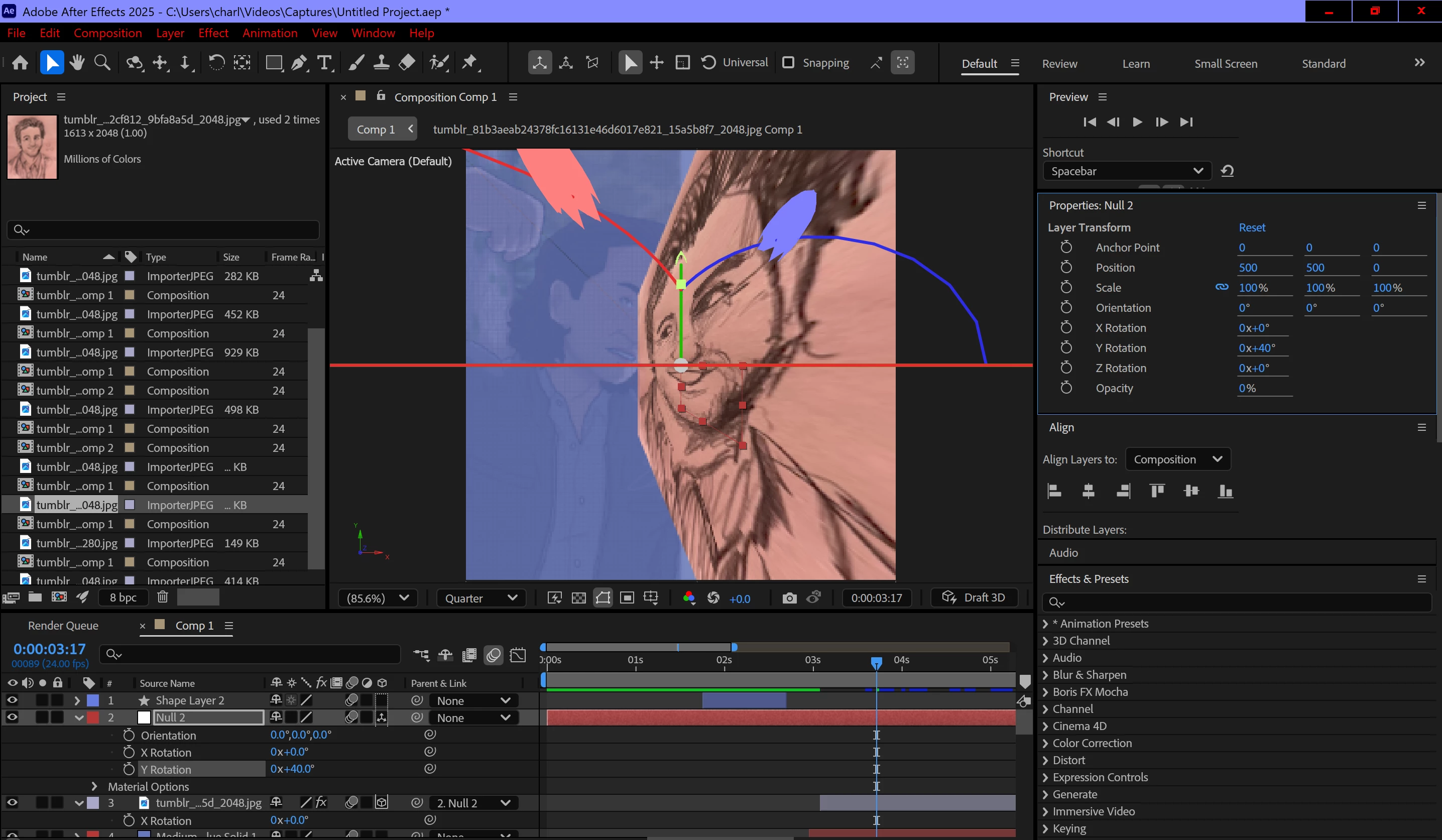Toggle Y Rotation stopwatch in timeline

129,769
